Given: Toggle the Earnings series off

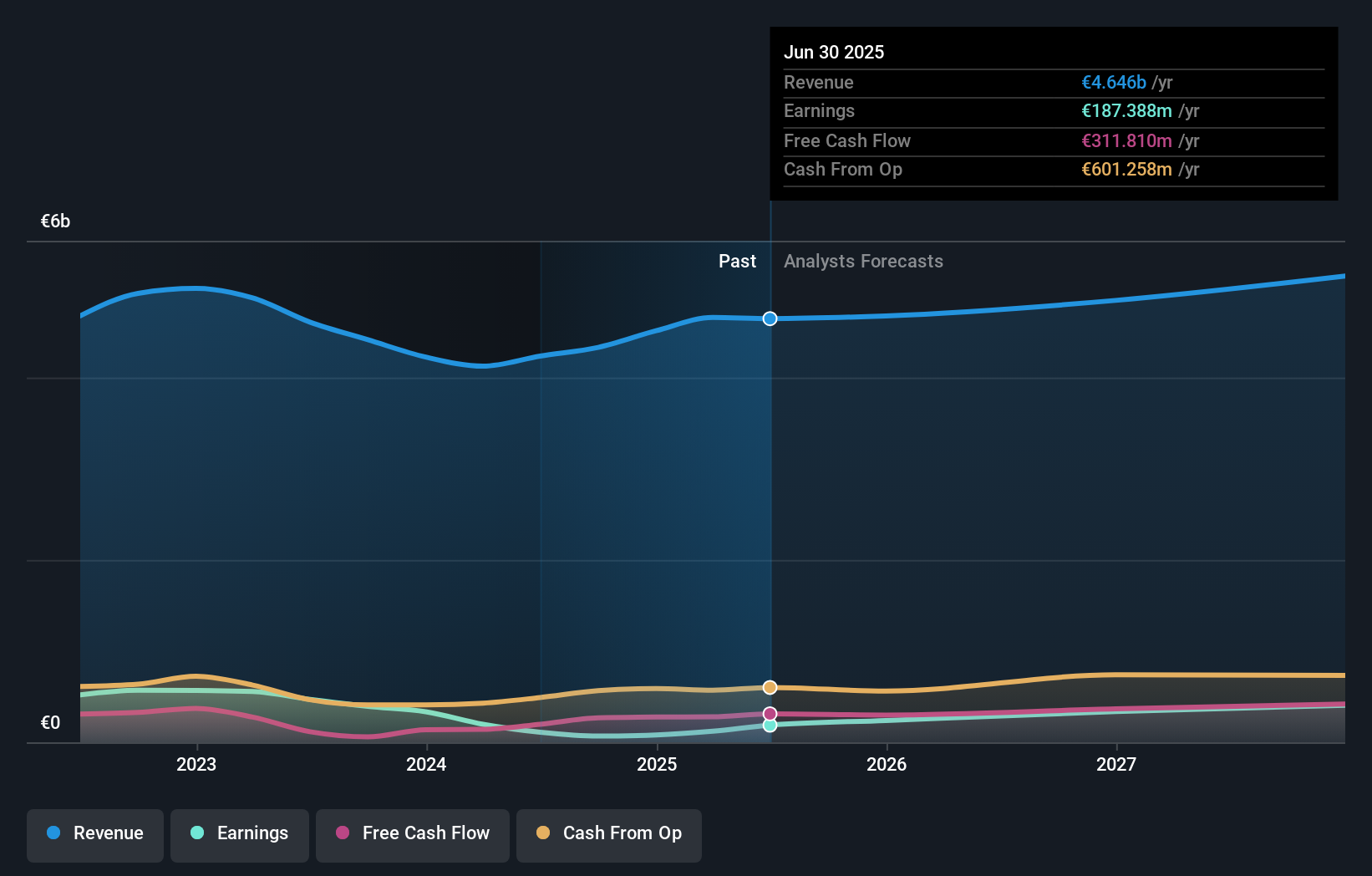Looking at the screenshot, I should (x=239, y=835).
